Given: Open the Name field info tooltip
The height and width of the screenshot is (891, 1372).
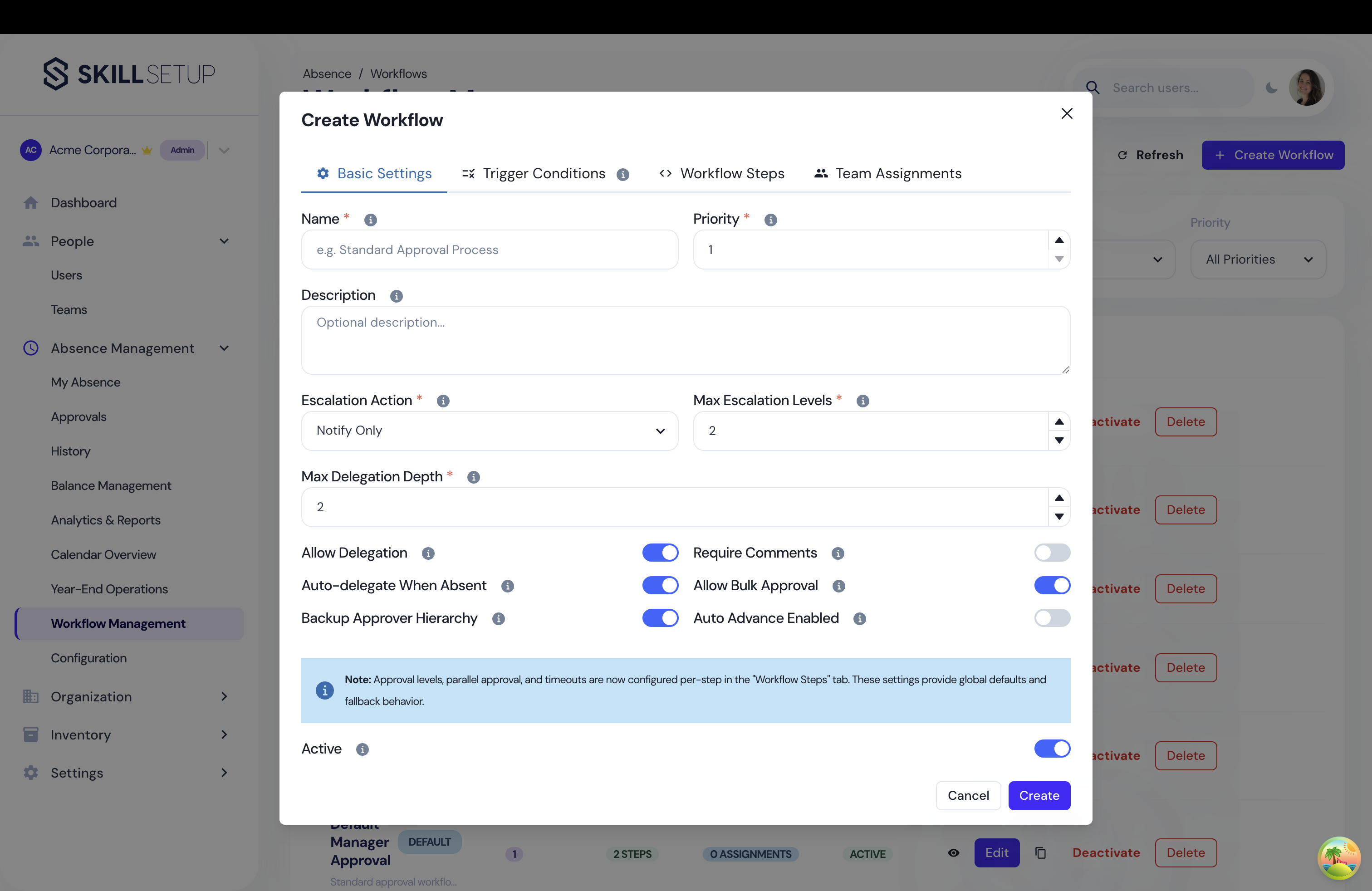Looking at the screenshot, I should pyautogui.click(x=370, y=220).
